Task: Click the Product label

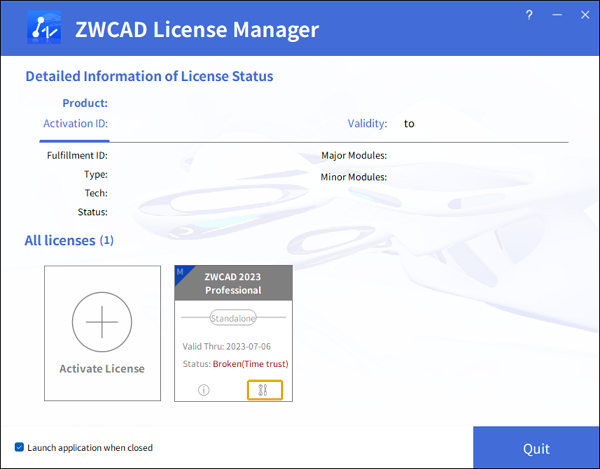Action: coord(85,103)
